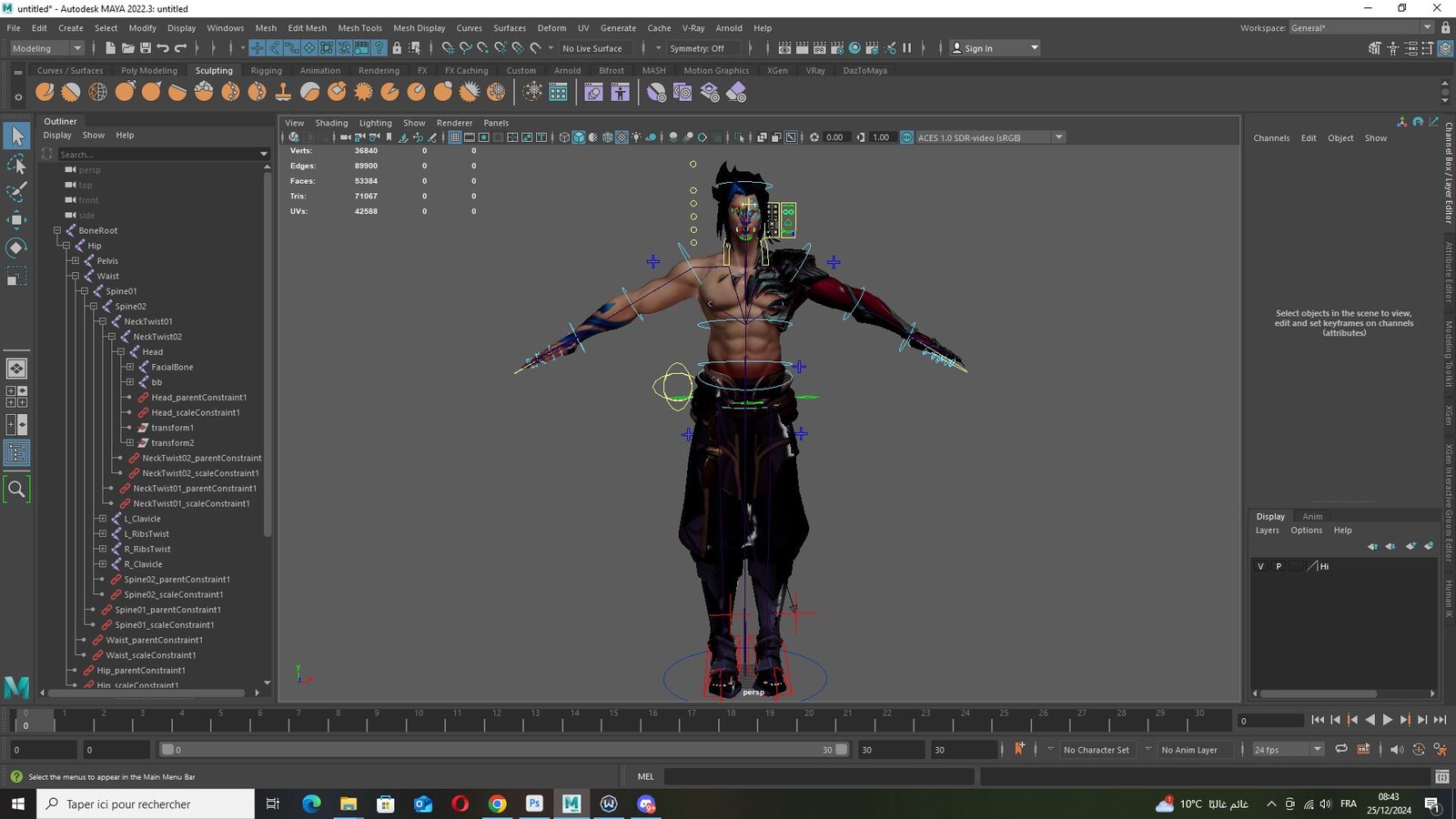
Task: Switch to the Anim layer tab
Action: coord(1312,516)
